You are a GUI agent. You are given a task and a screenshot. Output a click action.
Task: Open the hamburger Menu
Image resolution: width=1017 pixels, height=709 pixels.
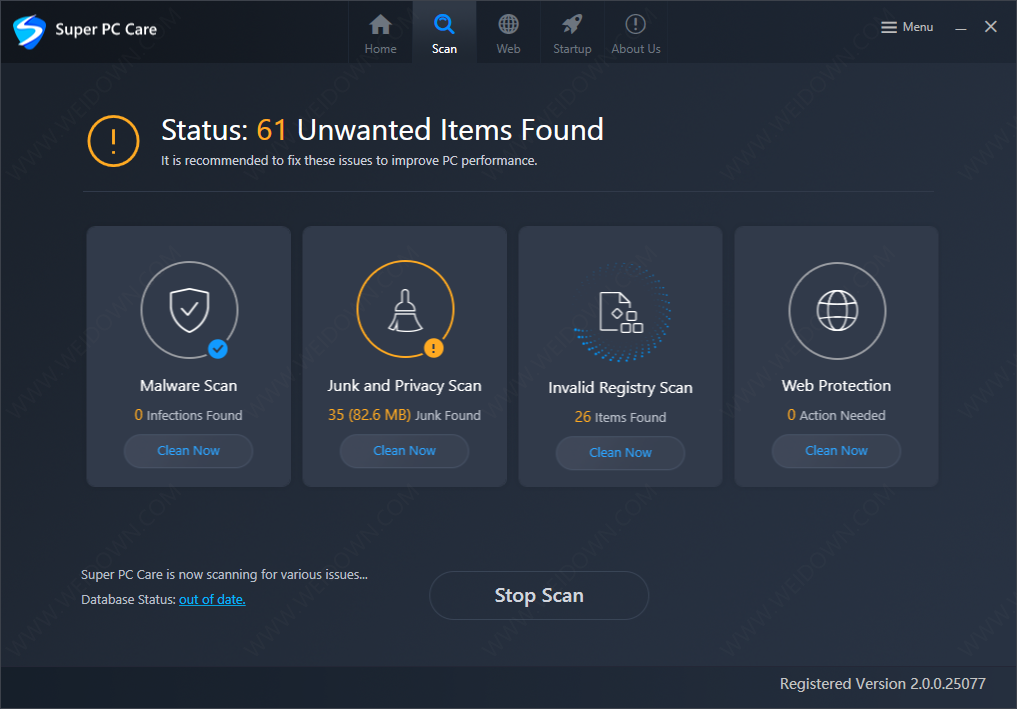pos(907,27)
